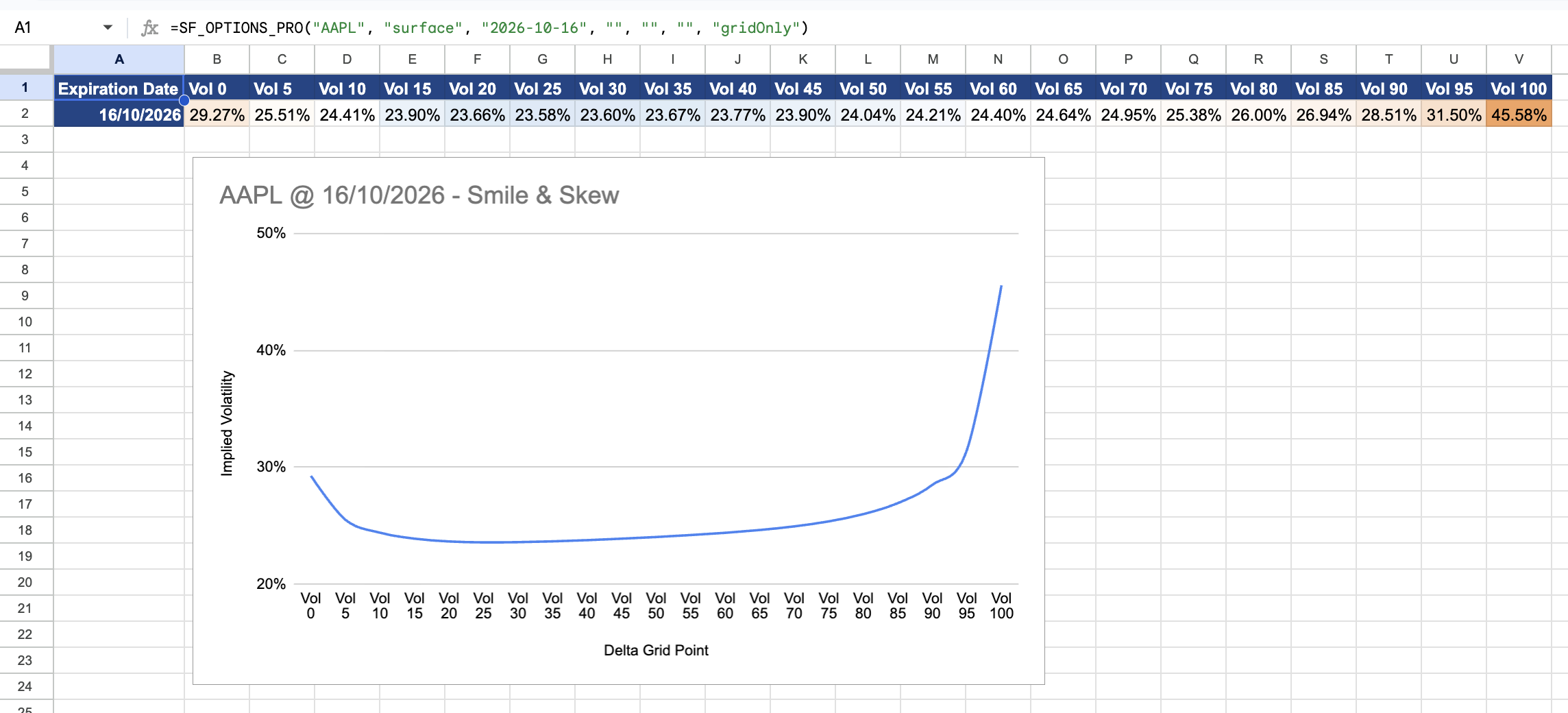This screenshot has height=713, width=1568.
Task: Click the Vol 50 x-axis label in chart
Action: click(656, 606)
